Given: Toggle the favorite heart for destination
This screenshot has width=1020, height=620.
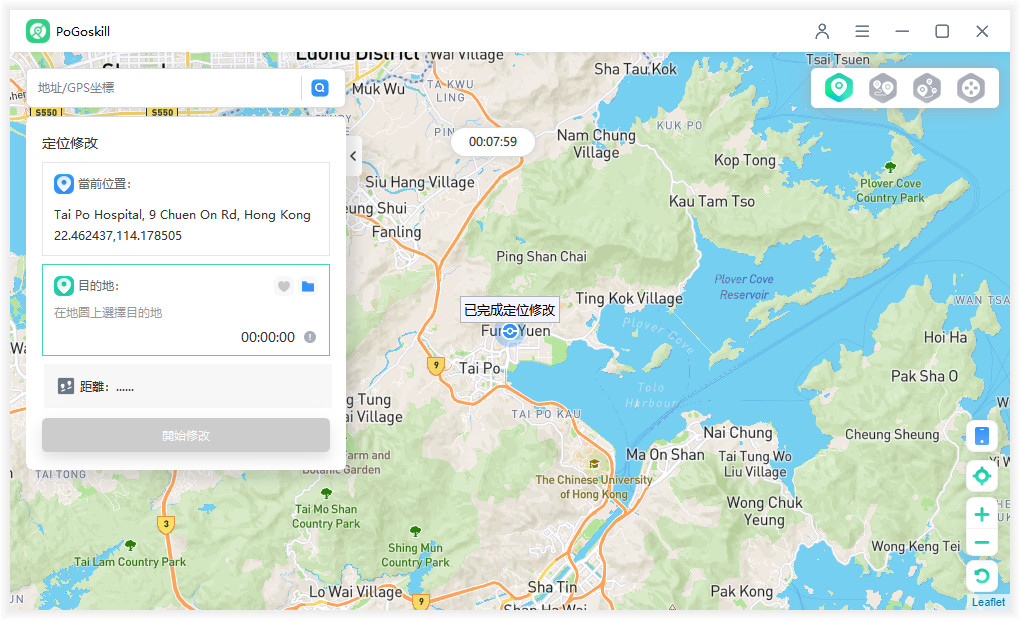Looking at the screenshot, I should pos(284,286).
